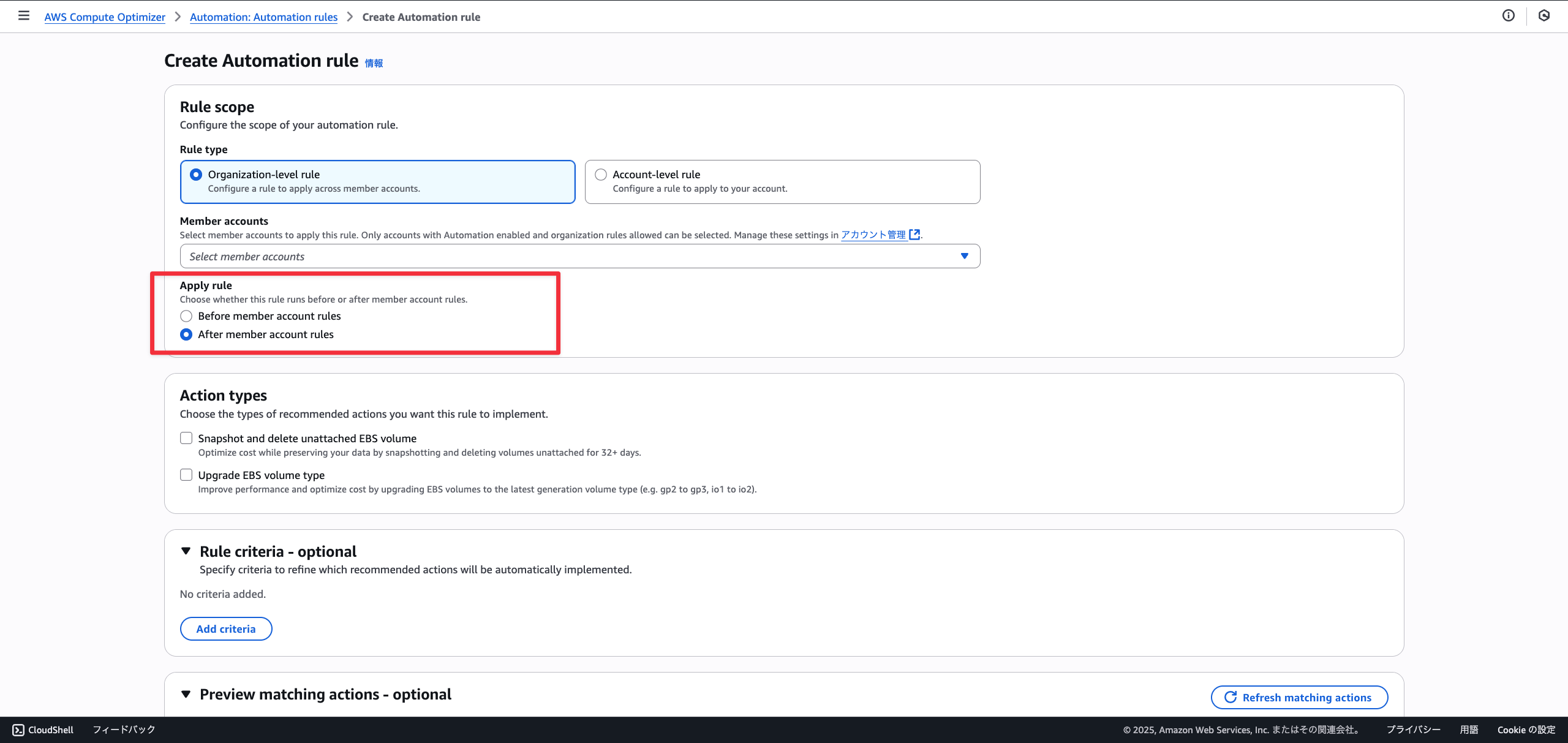The width and height of the screenshot is (1568, 743).
Task: Click the hexagon icon at top right
Action: click(x=1544, y=16)
